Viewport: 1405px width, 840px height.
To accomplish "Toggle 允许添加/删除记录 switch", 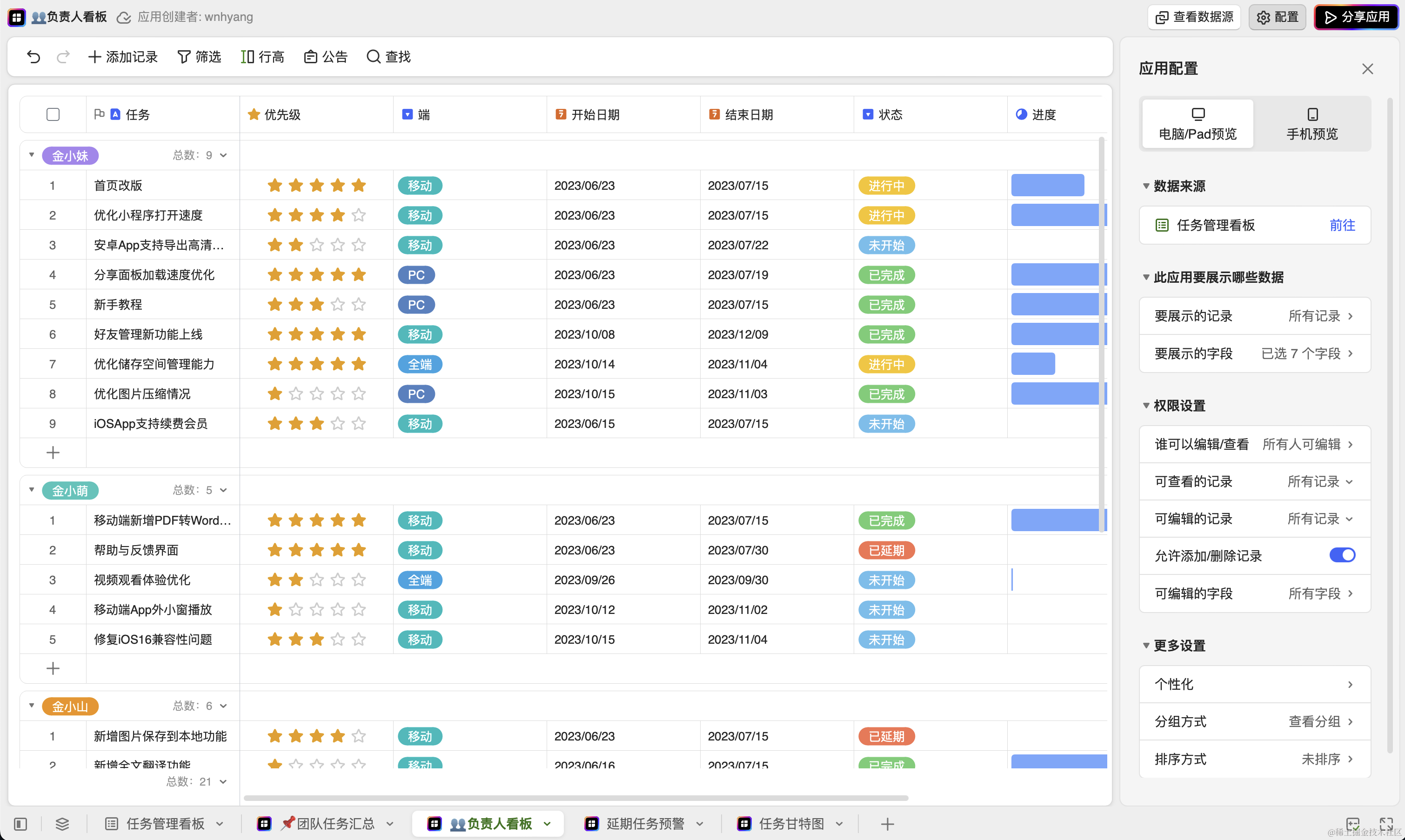I will tap(1342, 555).
